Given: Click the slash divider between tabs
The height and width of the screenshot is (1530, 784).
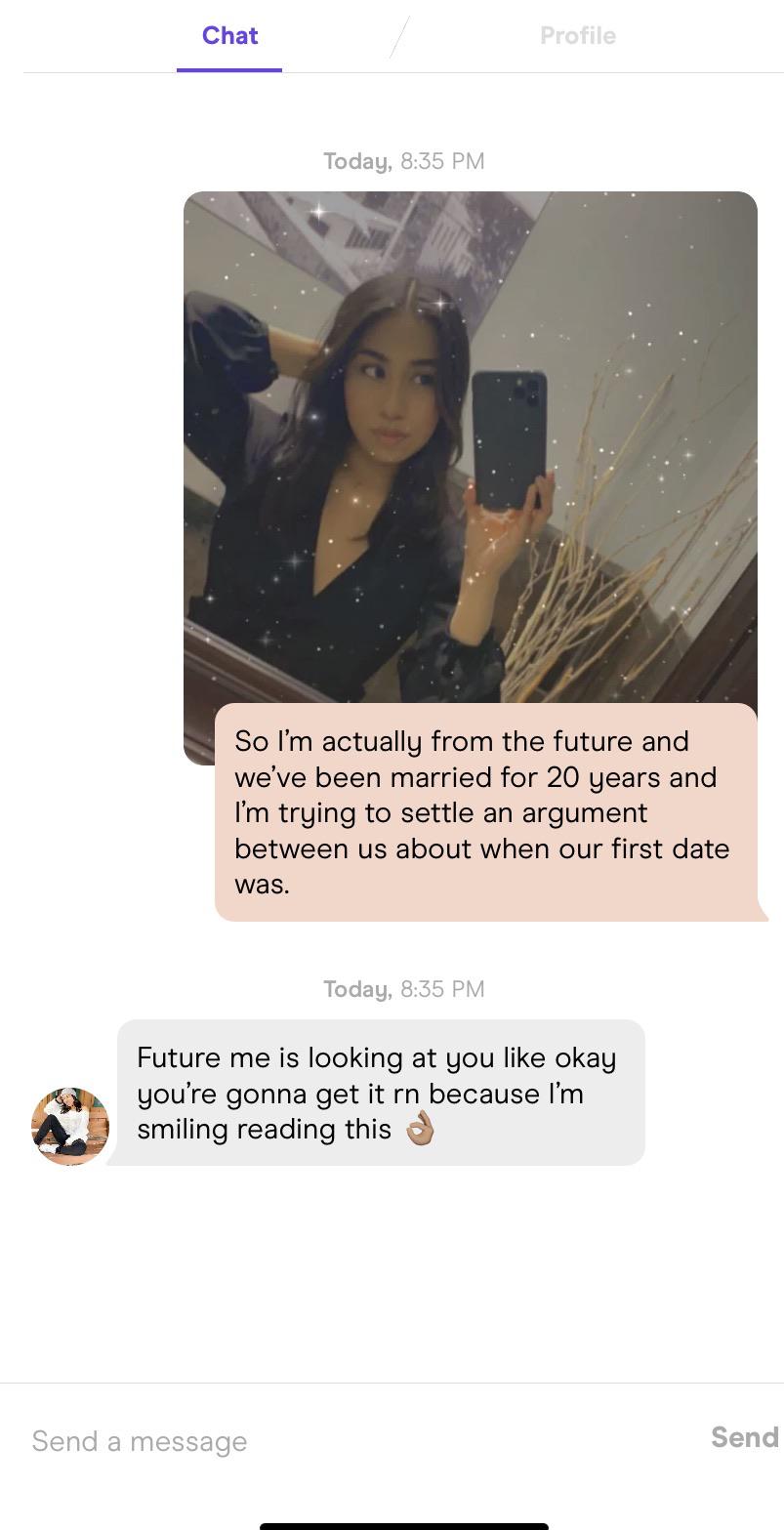Looking at the screenshot, I should click(x=399, y=37).
